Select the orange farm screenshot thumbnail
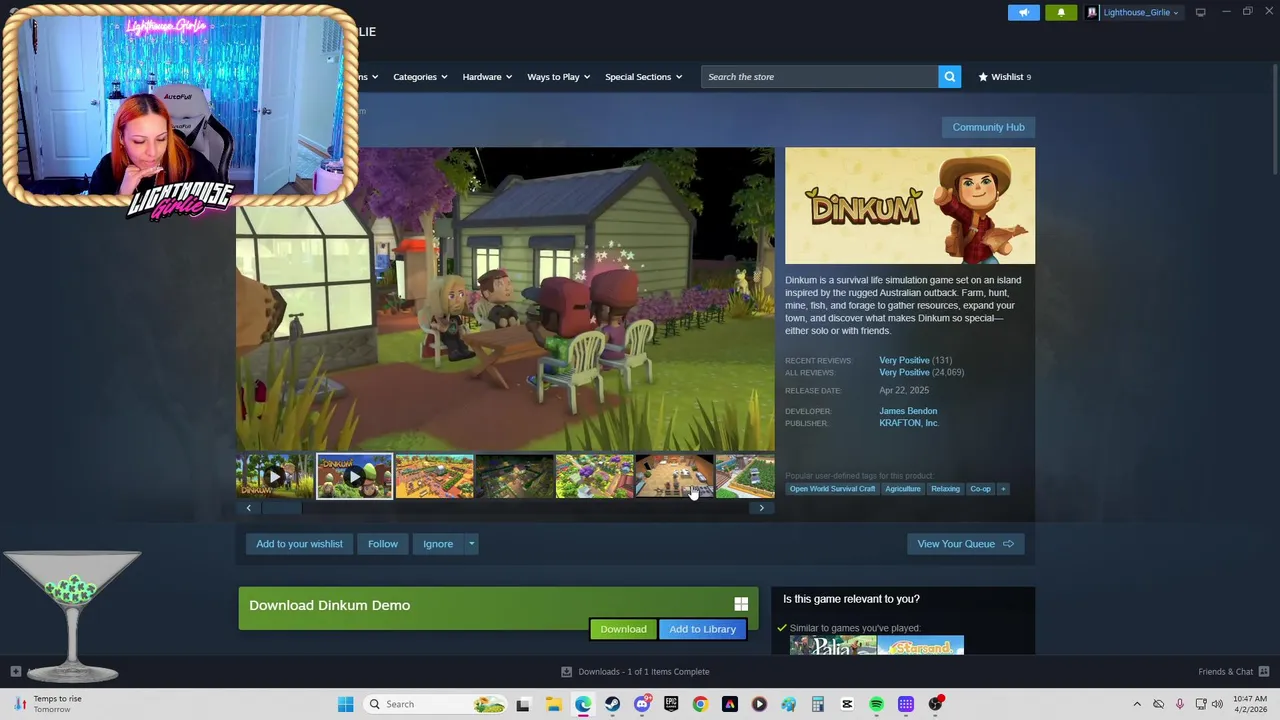 (x=434, y=476)
